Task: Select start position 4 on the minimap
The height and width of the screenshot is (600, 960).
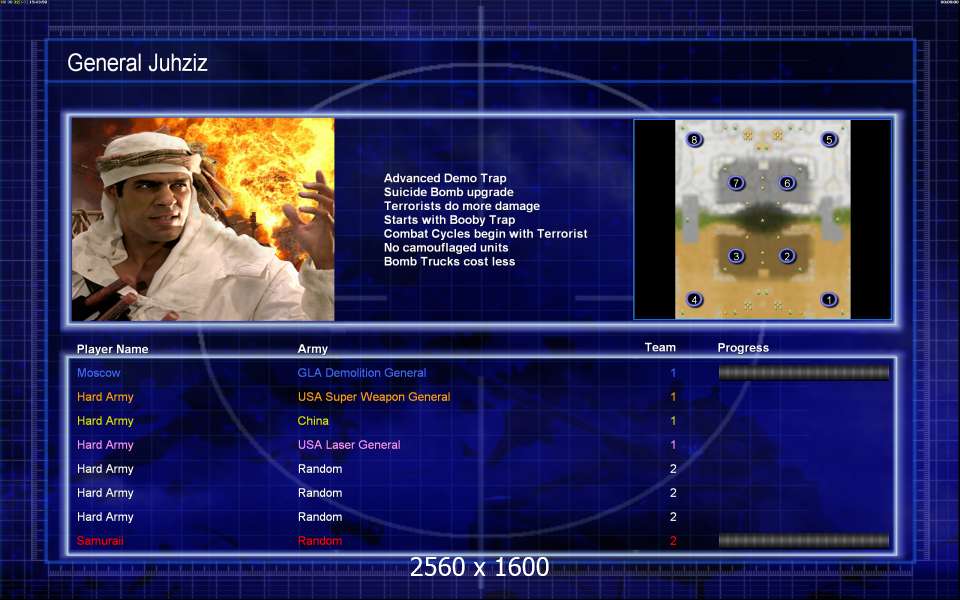Action: tap(694, 299)
